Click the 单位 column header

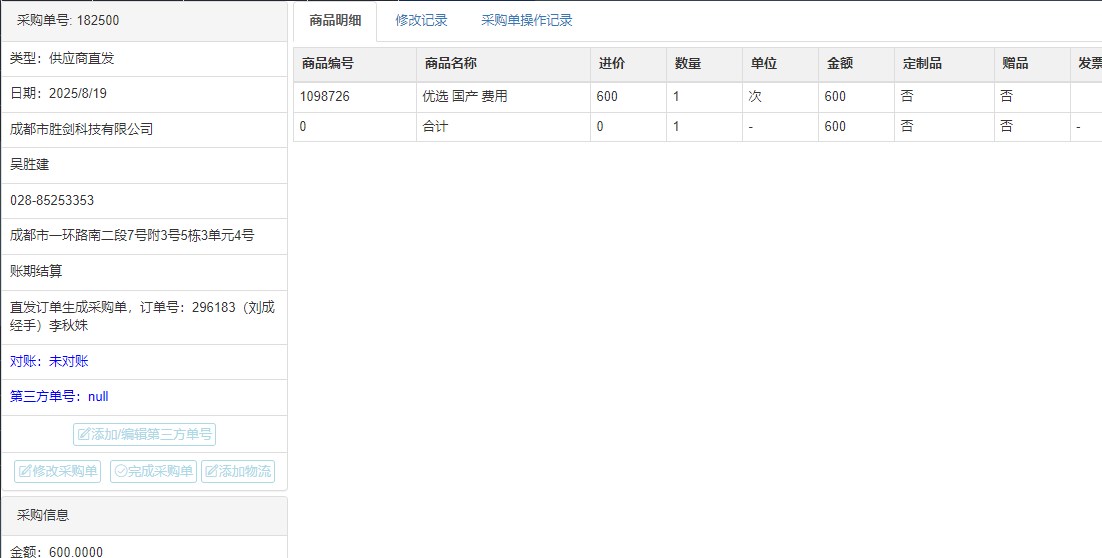tap(780, 64)
